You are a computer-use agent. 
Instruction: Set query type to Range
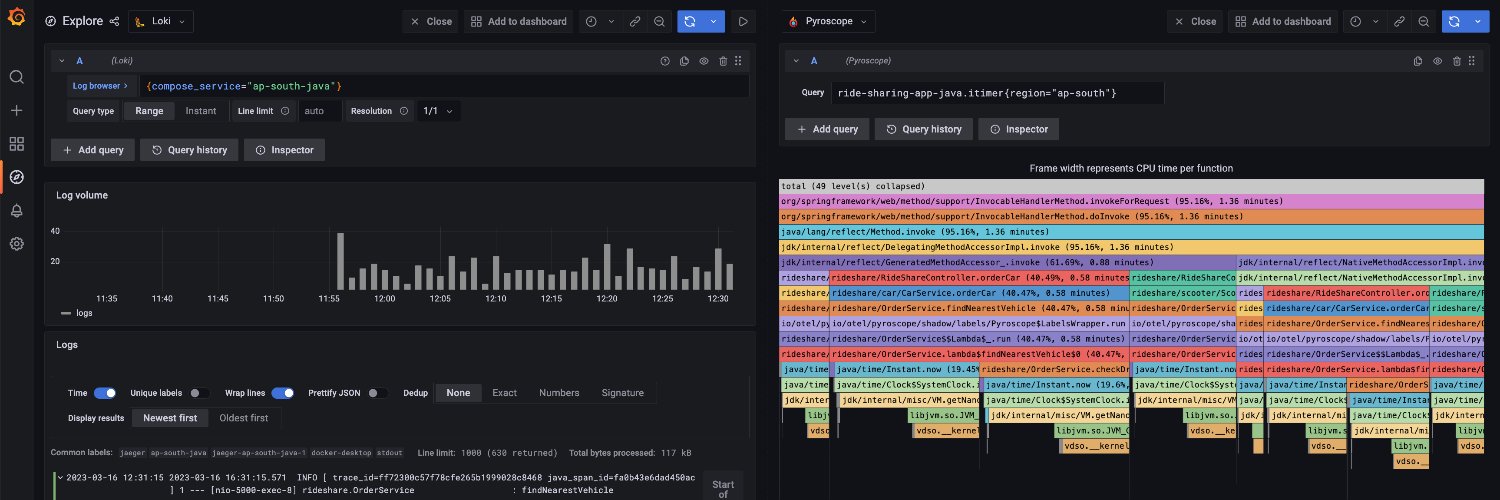point(150,111)
